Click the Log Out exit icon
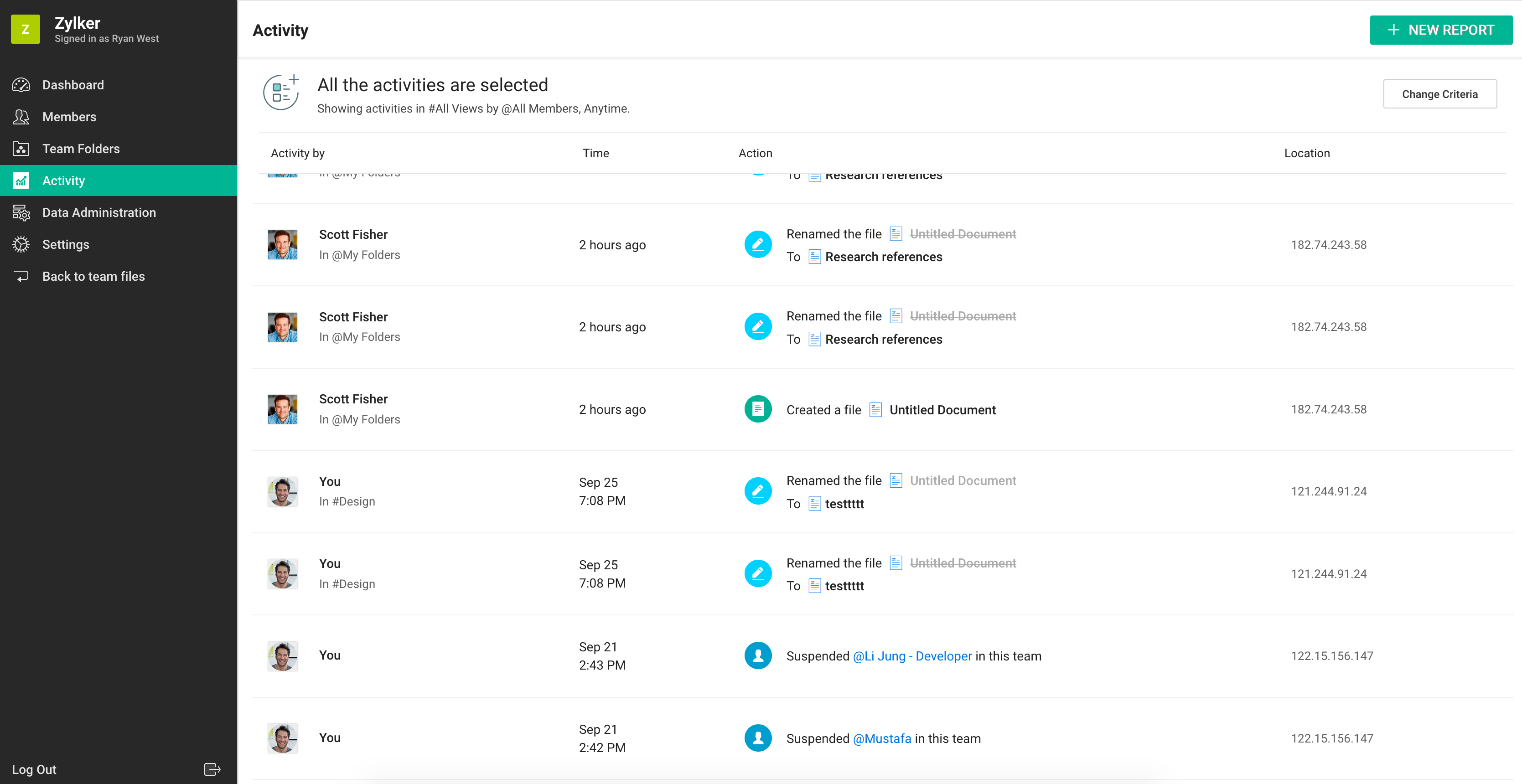 tap(211, 769)
